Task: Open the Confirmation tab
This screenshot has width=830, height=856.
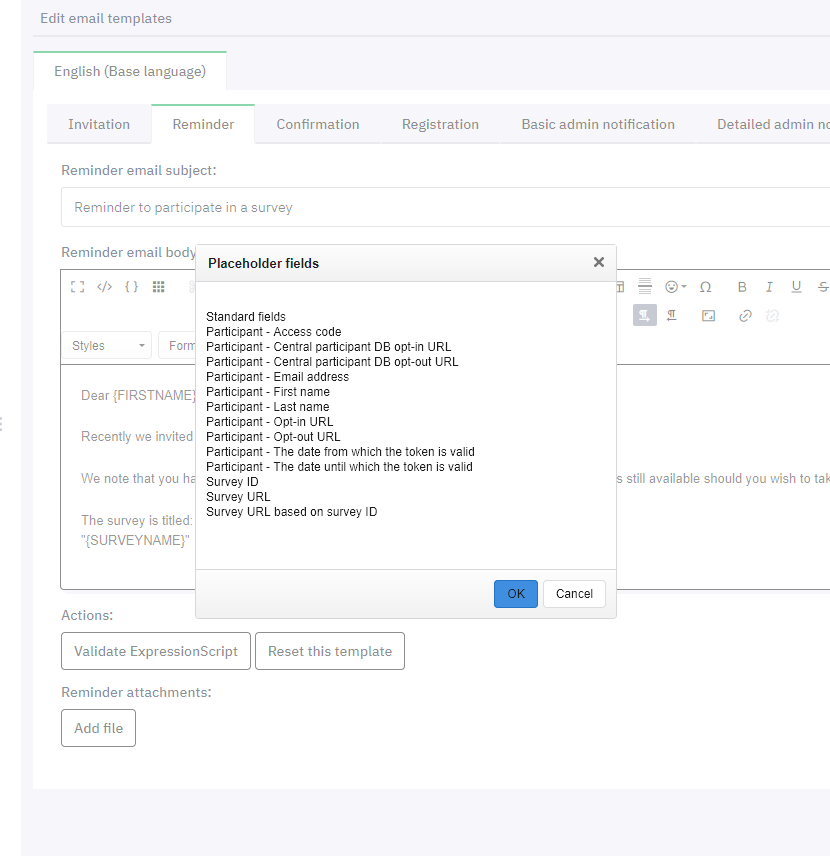Action: pyautogui.click(x=318, y=124)
